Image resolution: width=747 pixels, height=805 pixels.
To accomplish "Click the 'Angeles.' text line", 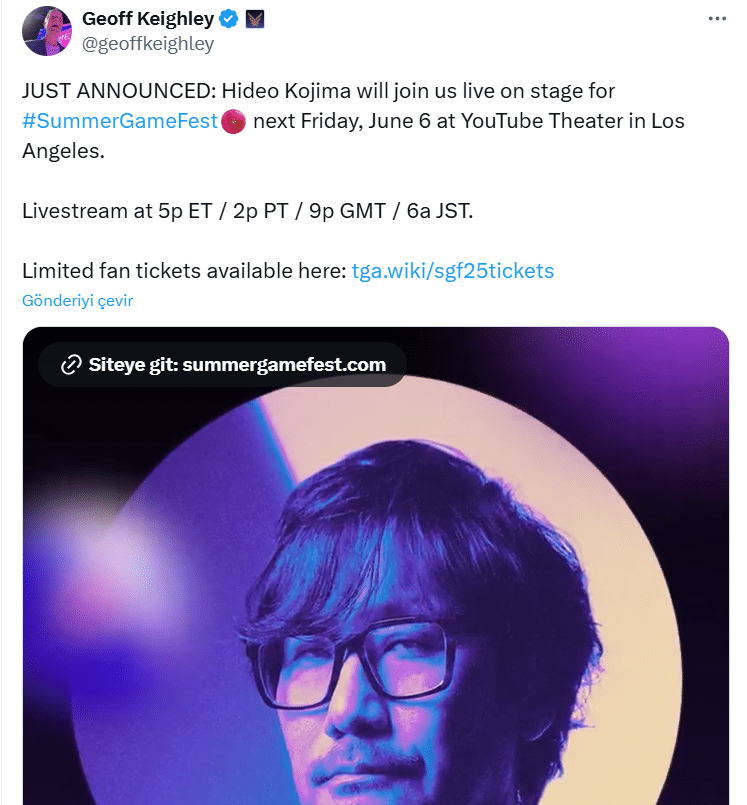I will (x=62, y=151).
